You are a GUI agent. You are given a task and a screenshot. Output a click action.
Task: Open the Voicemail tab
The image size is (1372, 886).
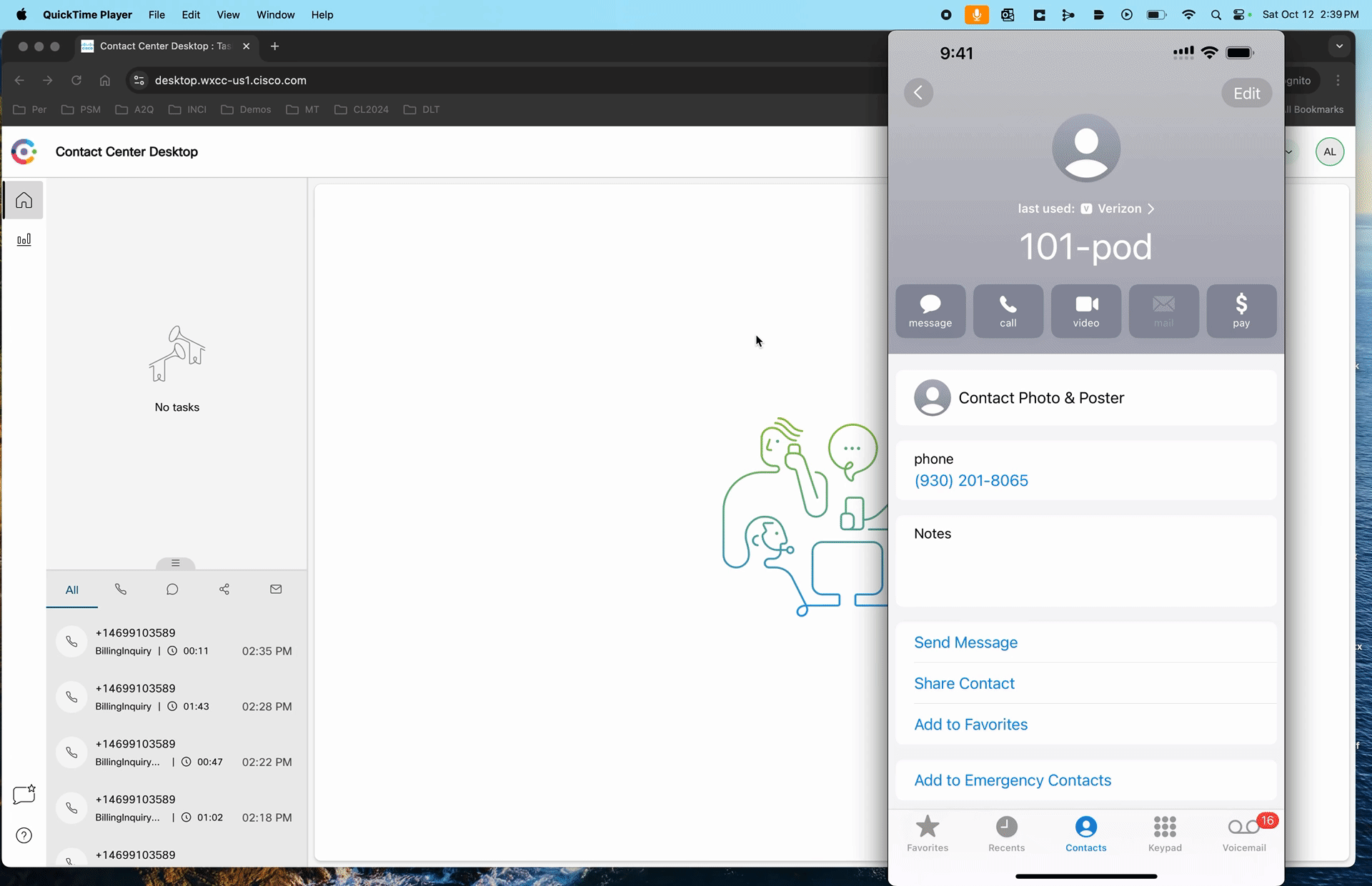tap(1243, 833)
